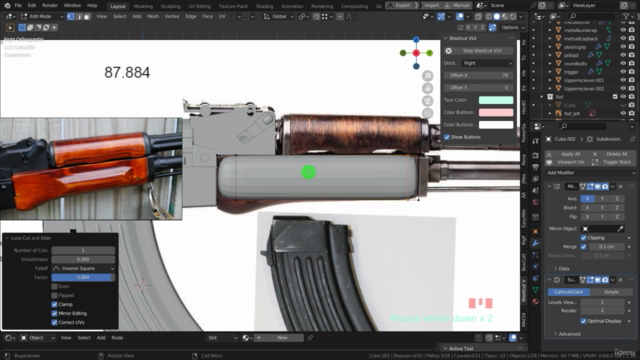This screenshot has width=640, height=360.
Task: Open the Material properties tab icon
Action: tap(535, 301)
